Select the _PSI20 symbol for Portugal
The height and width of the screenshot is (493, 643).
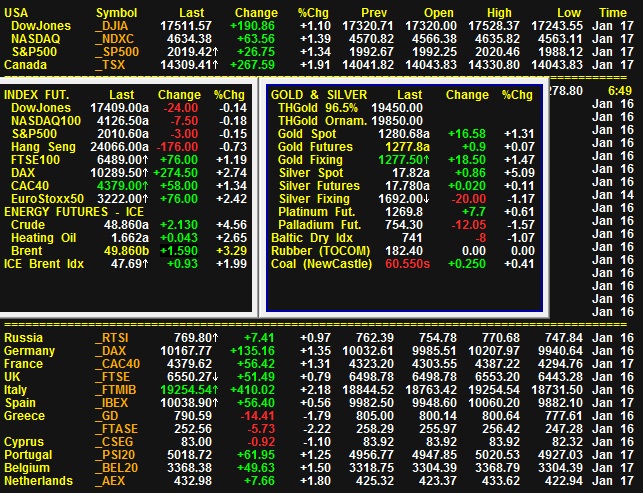point(114,455)
